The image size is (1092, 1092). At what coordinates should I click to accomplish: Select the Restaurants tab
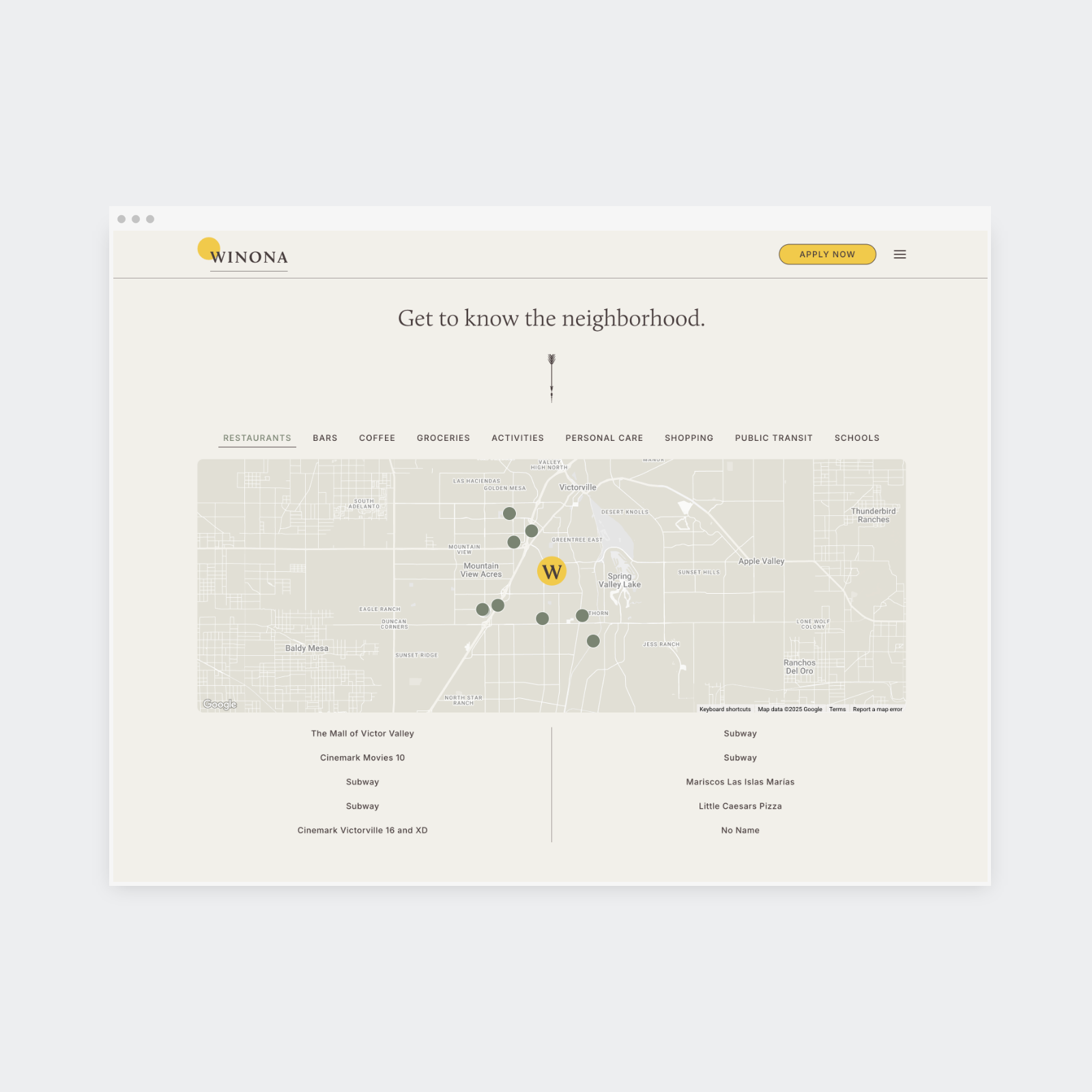tap(257, 438)
